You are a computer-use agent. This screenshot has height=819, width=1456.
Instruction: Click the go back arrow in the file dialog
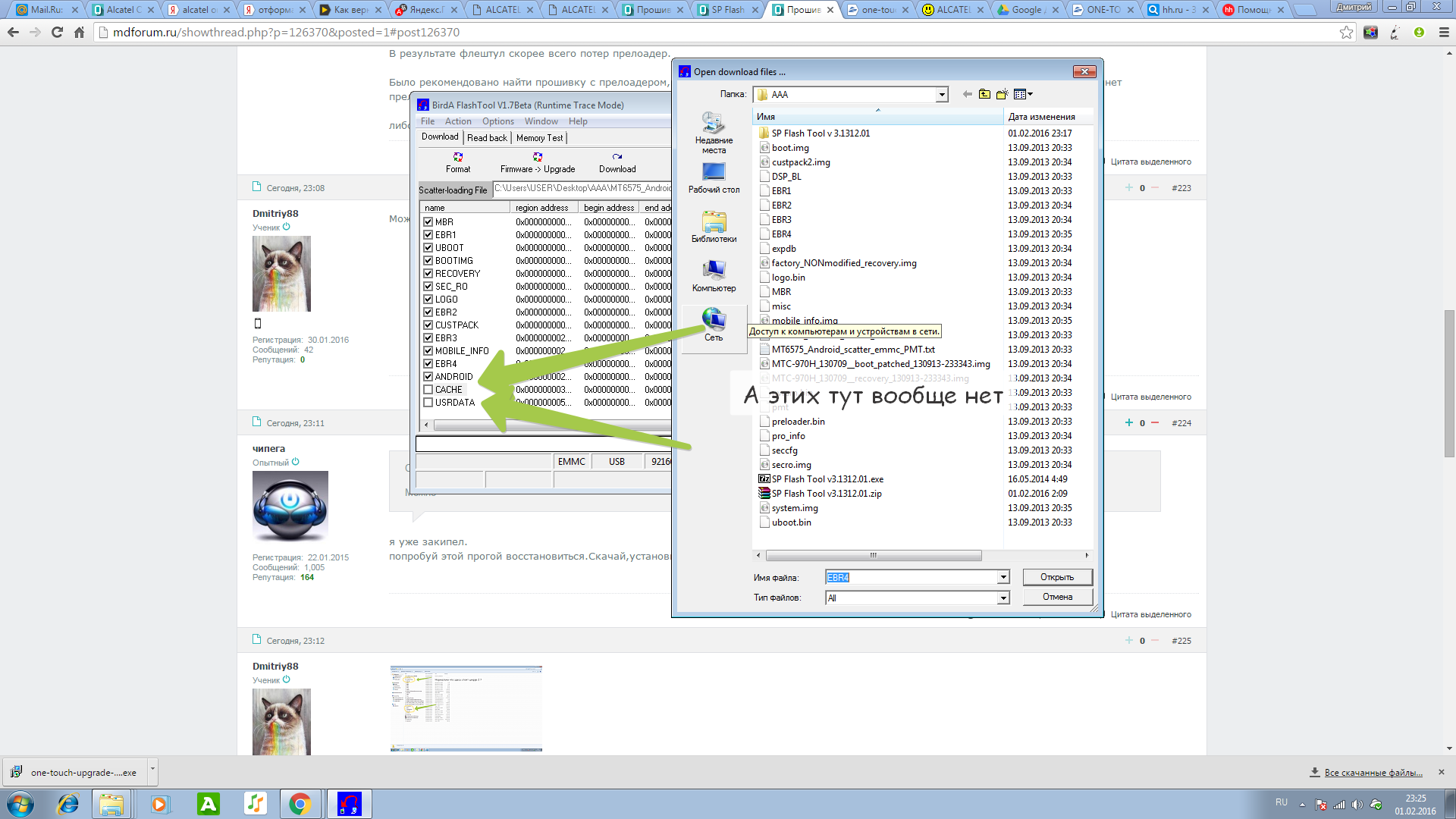click(967, 94)
